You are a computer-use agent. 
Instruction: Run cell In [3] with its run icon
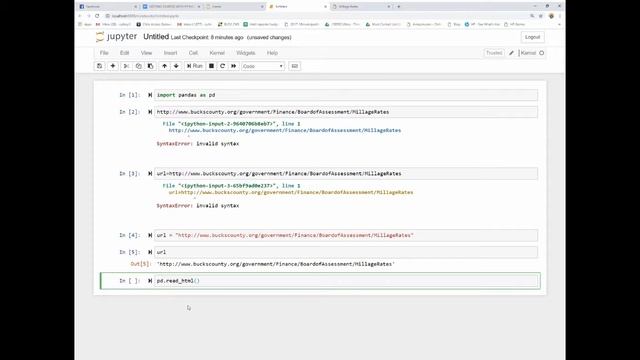click(x=150, y=174)
